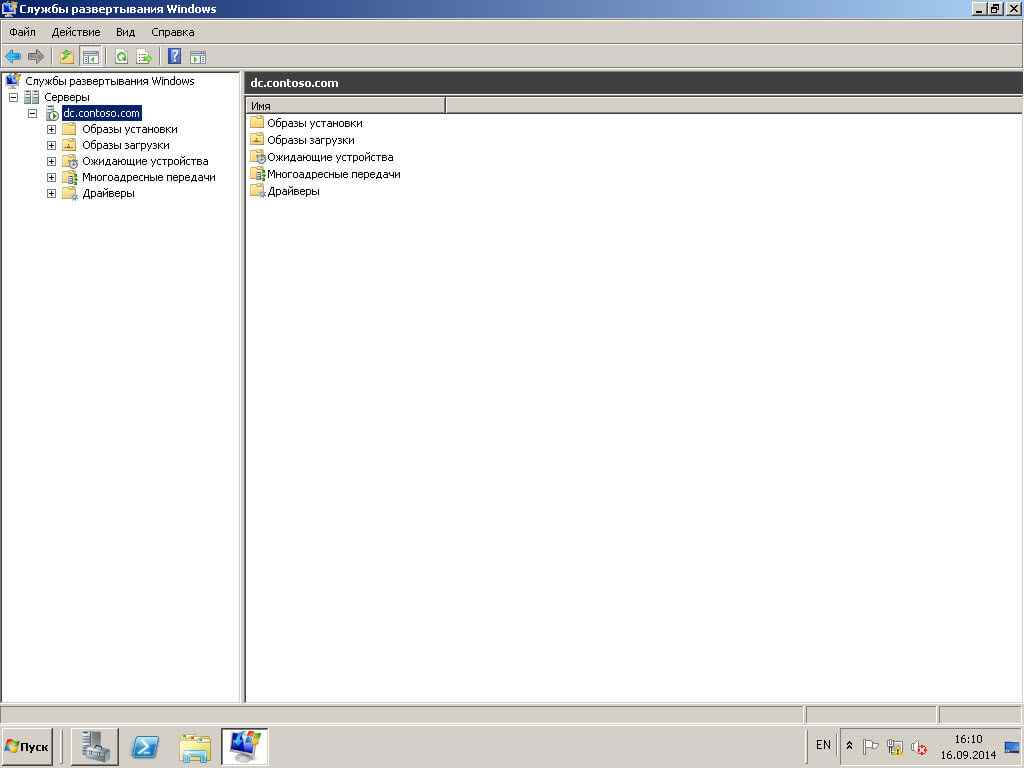Select Многоадресные передачи label in tree

point(148,177)
